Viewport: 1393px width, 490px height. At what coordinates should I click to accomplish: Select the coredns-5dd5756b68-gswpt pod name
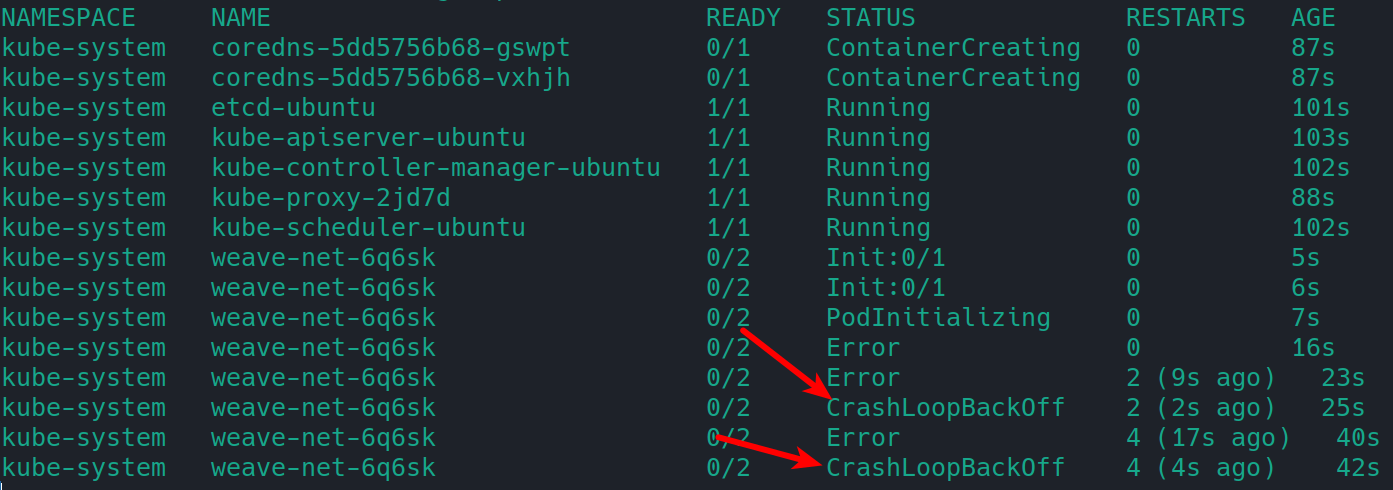pyautogui.click(x=391, y=47)
